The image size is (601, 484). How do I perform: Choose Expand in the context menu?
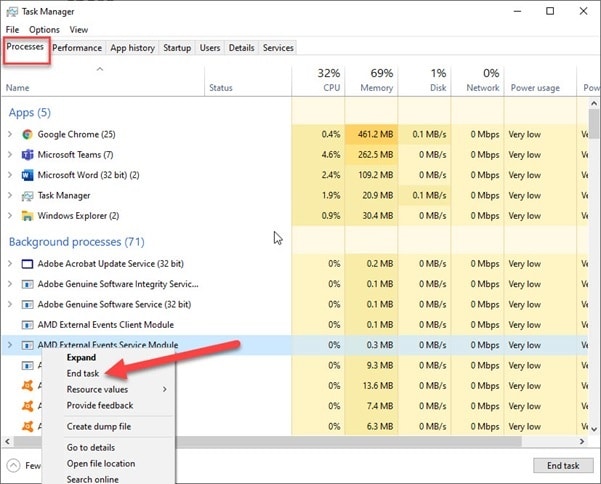click(81, 358)
